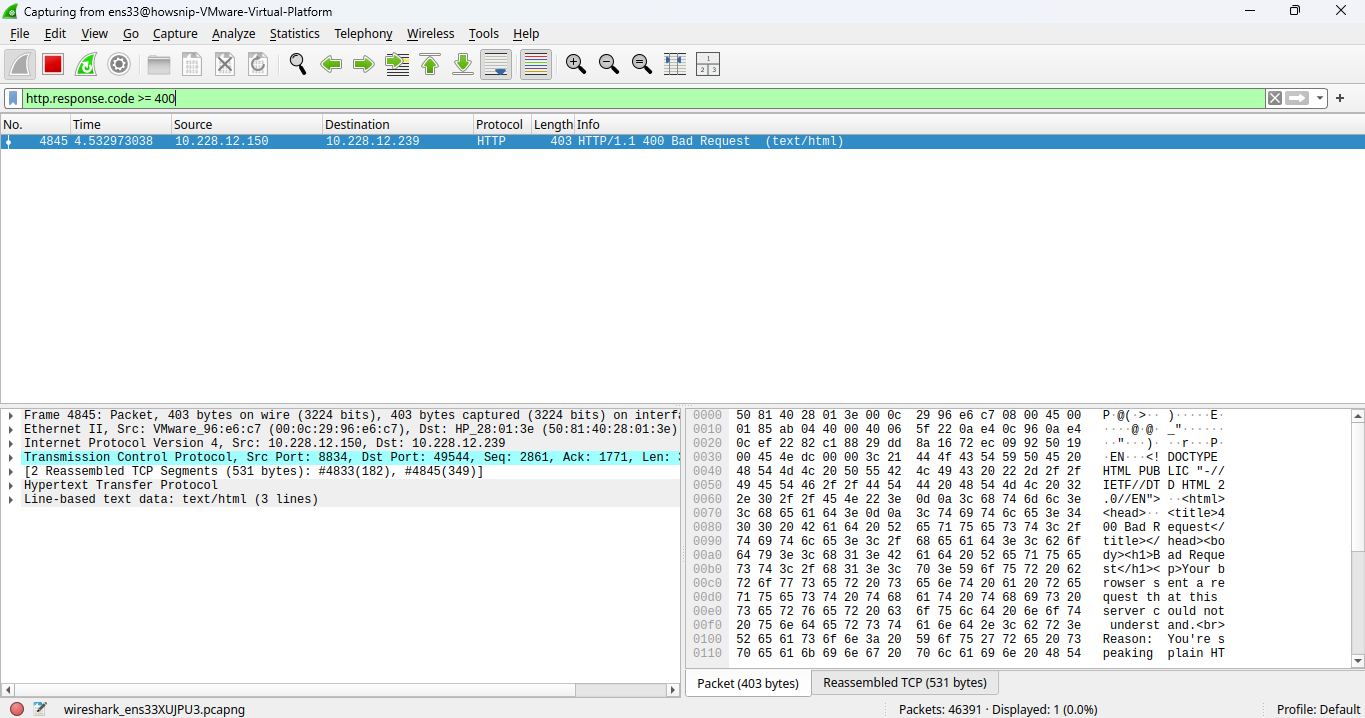Open the File menu

(20, 33)
